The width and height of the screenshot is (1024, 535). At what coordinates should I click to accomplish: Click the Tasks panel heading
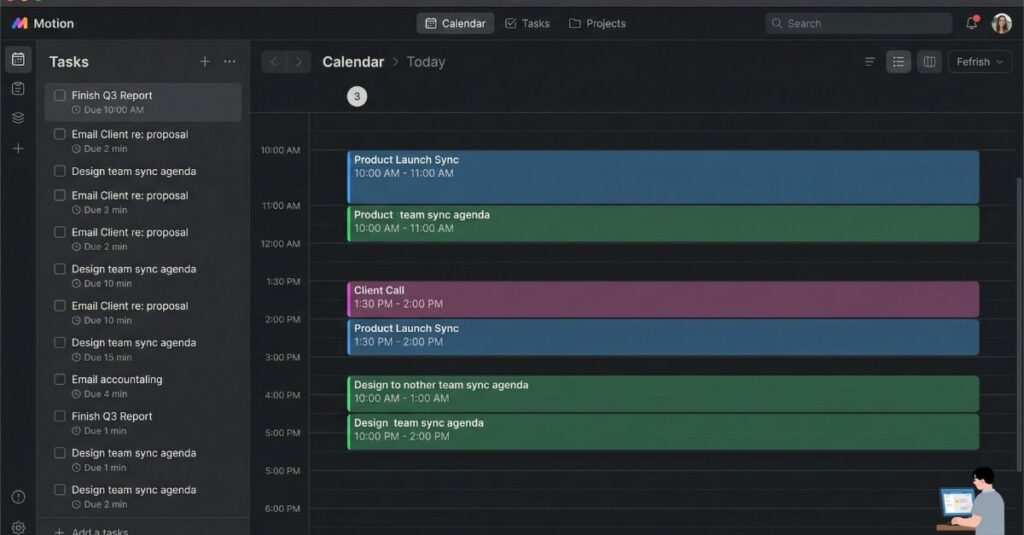69,62
